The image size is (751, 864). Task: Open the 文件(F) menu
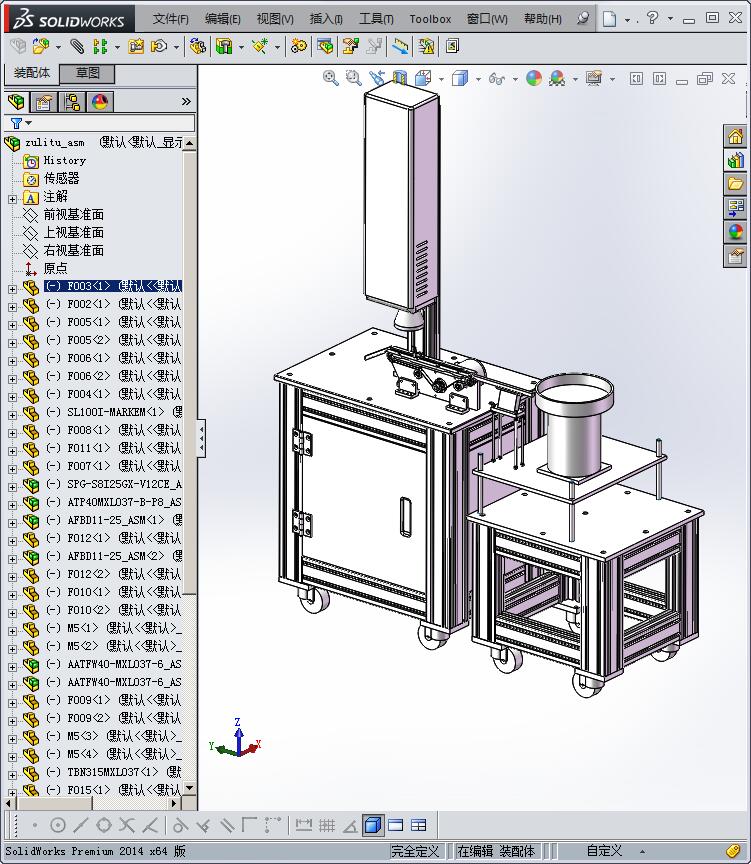pyautogui.click(x=170, y=19)
